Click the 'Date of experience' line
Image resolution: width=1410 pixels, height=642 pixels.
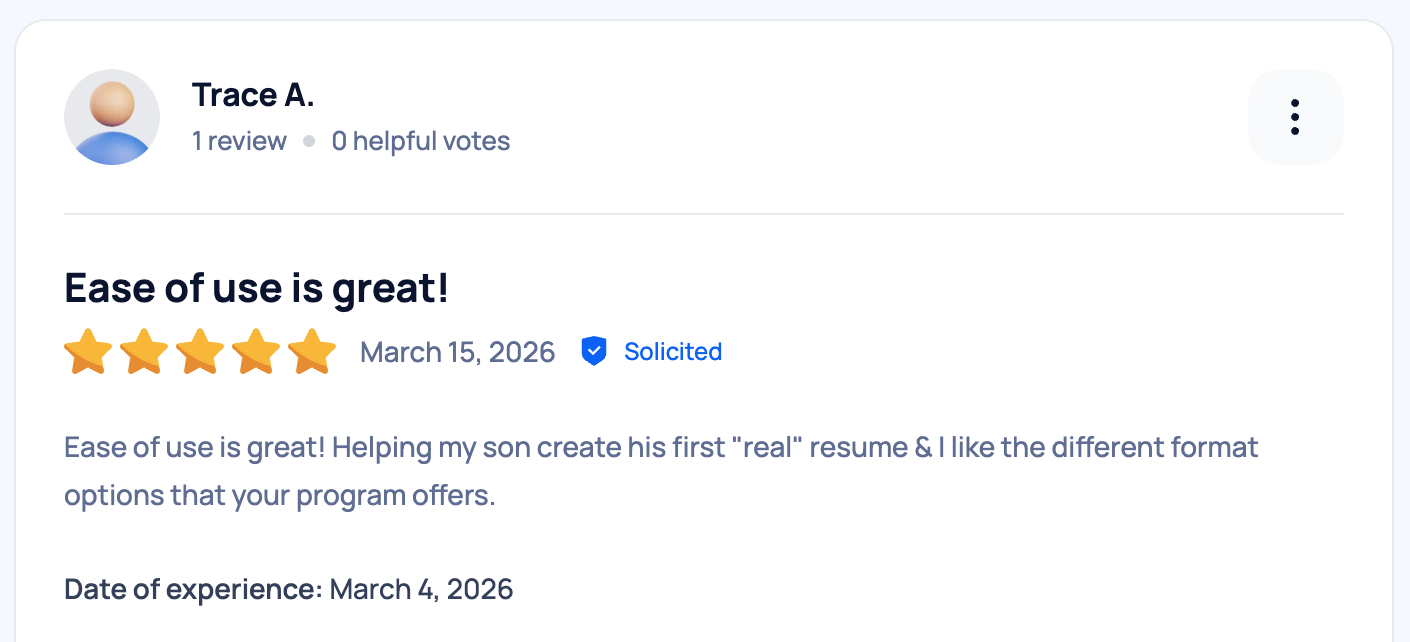[x=188, y=589]
